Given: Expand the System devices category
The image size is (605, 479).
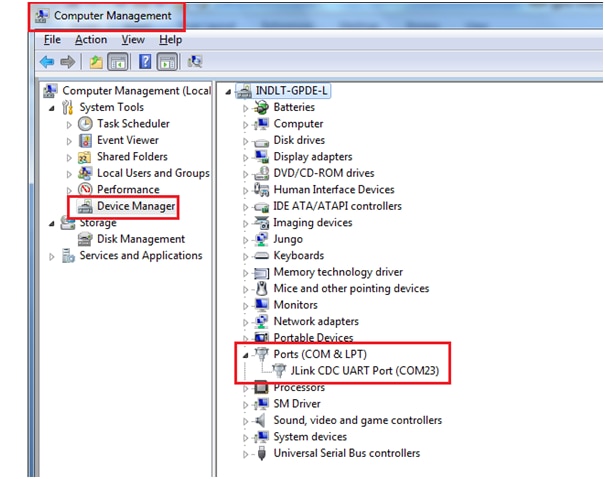Looking at the screenshot, I should (x=245, y=438).
